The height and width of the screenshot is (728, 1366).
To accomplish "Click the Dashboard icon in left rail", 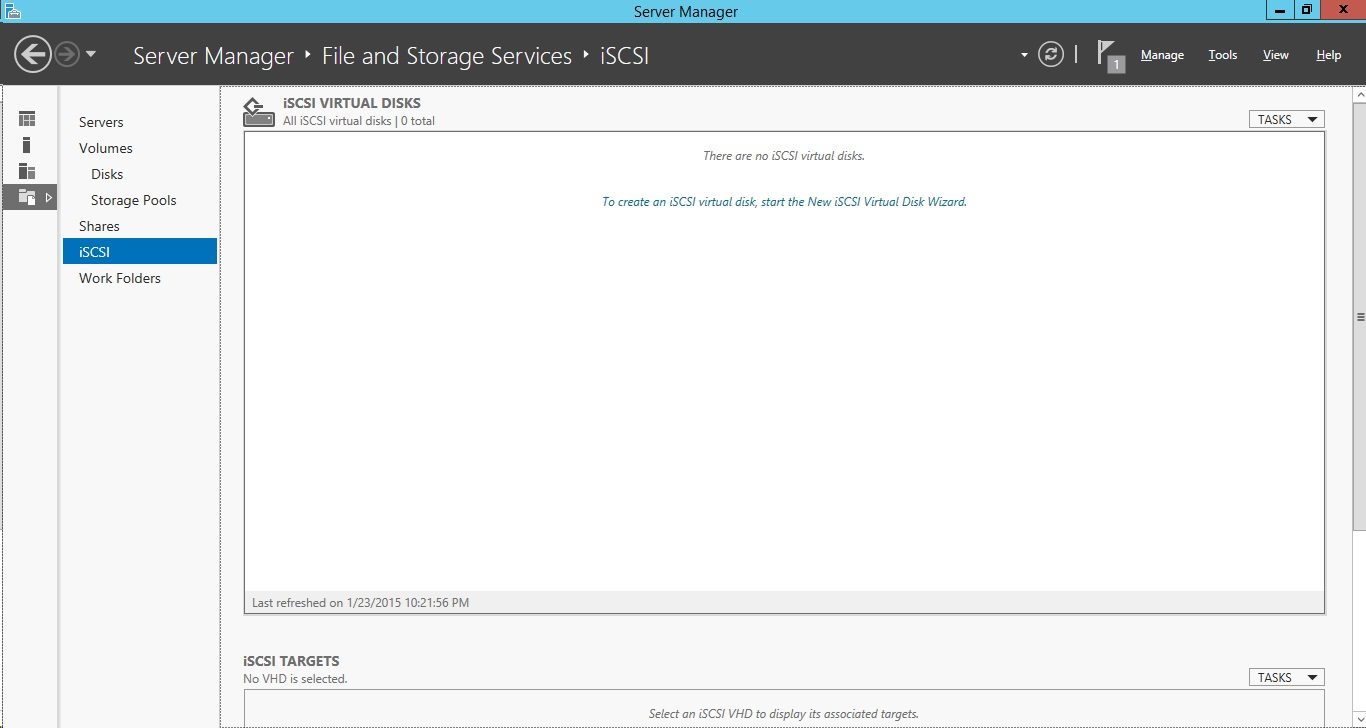I will point(27,119).
